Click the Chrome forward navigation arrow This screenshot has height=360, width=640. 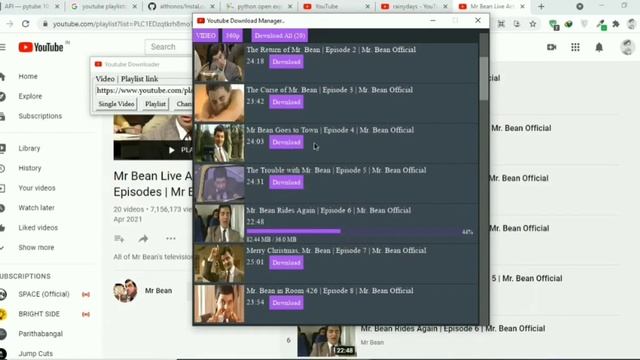[10, 24]
